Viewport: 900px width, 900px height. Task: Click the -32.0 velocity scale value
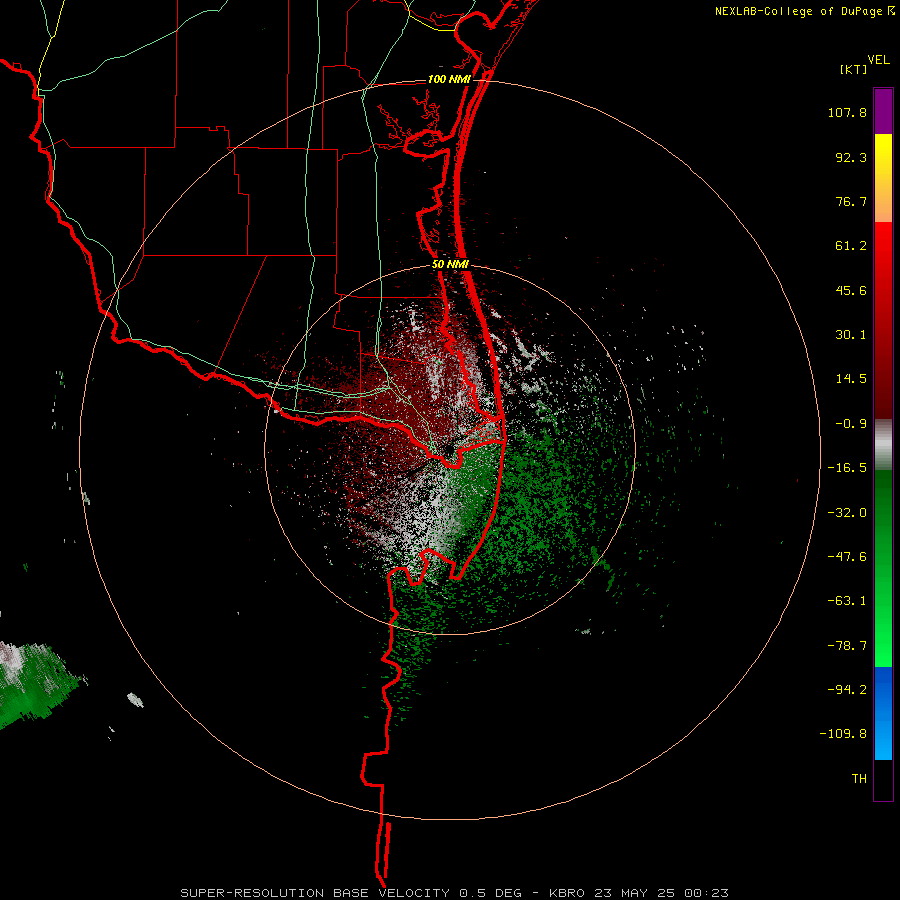tap(847, 513)
